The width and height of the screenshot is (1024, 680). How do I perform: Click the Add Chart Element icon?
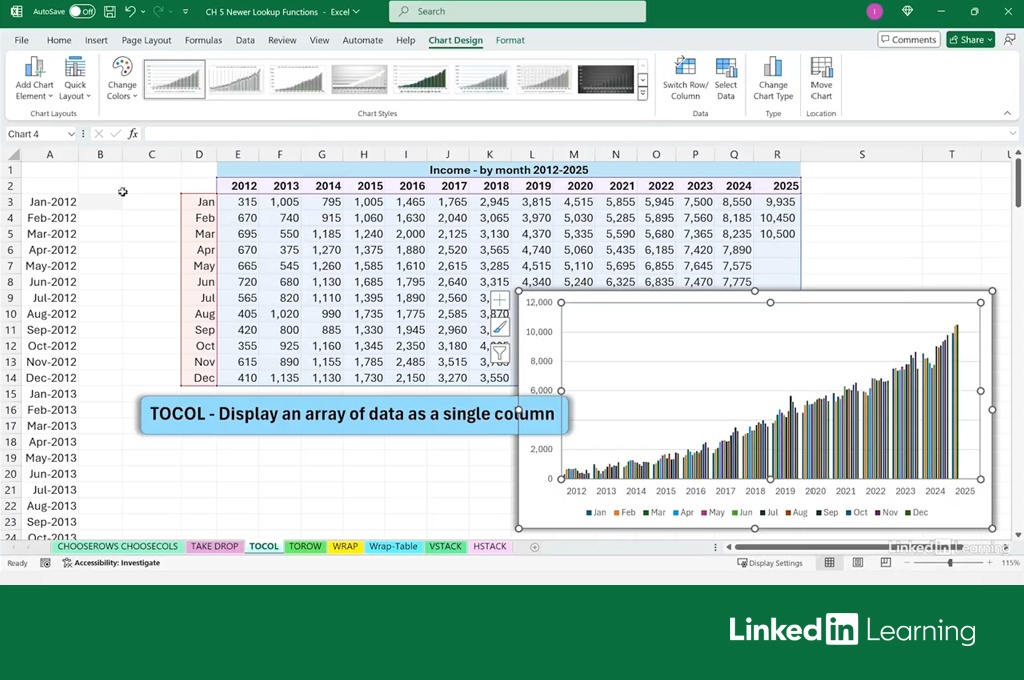click(35, 78)
